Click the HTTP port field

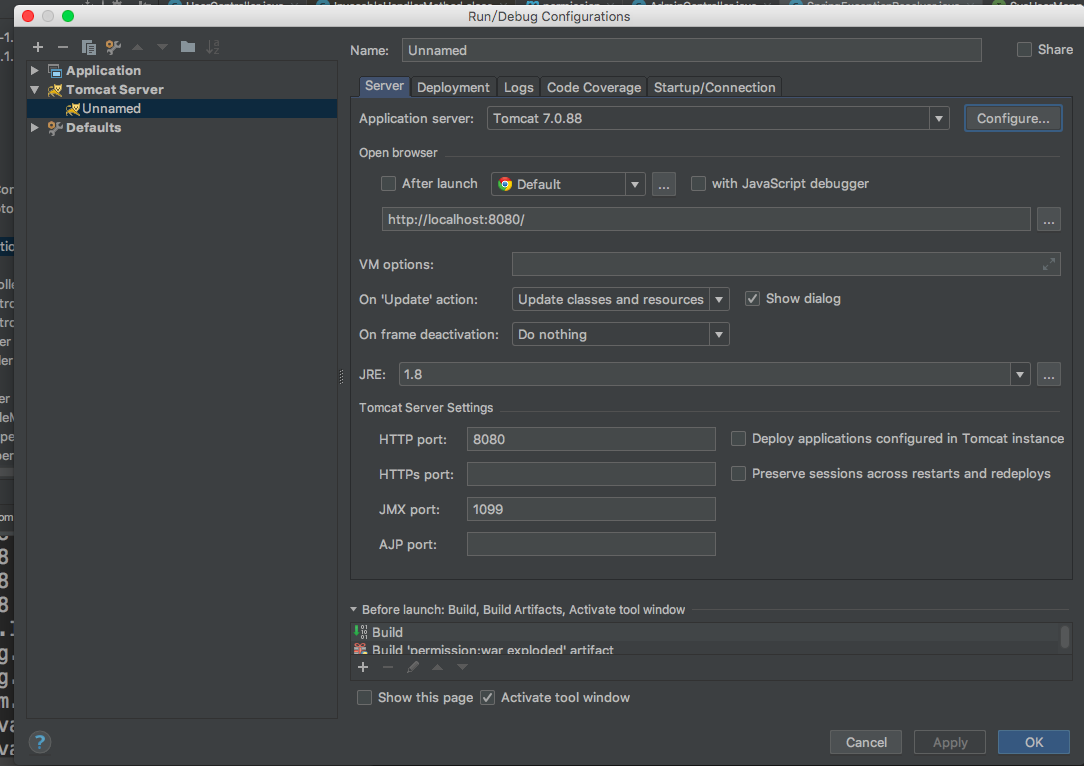pos(591,440)
